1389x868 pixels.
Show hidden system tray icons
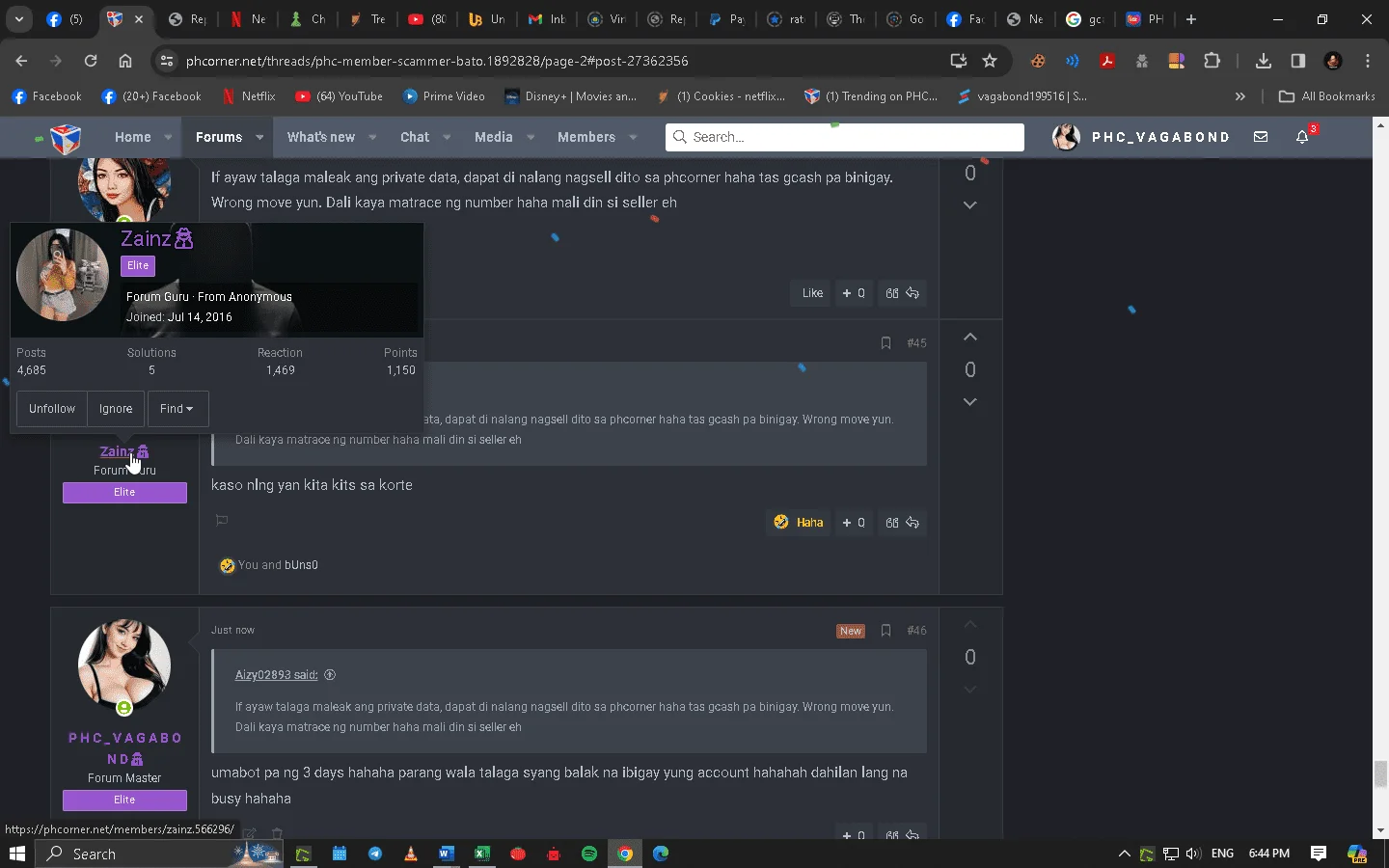coord(1124,854)
